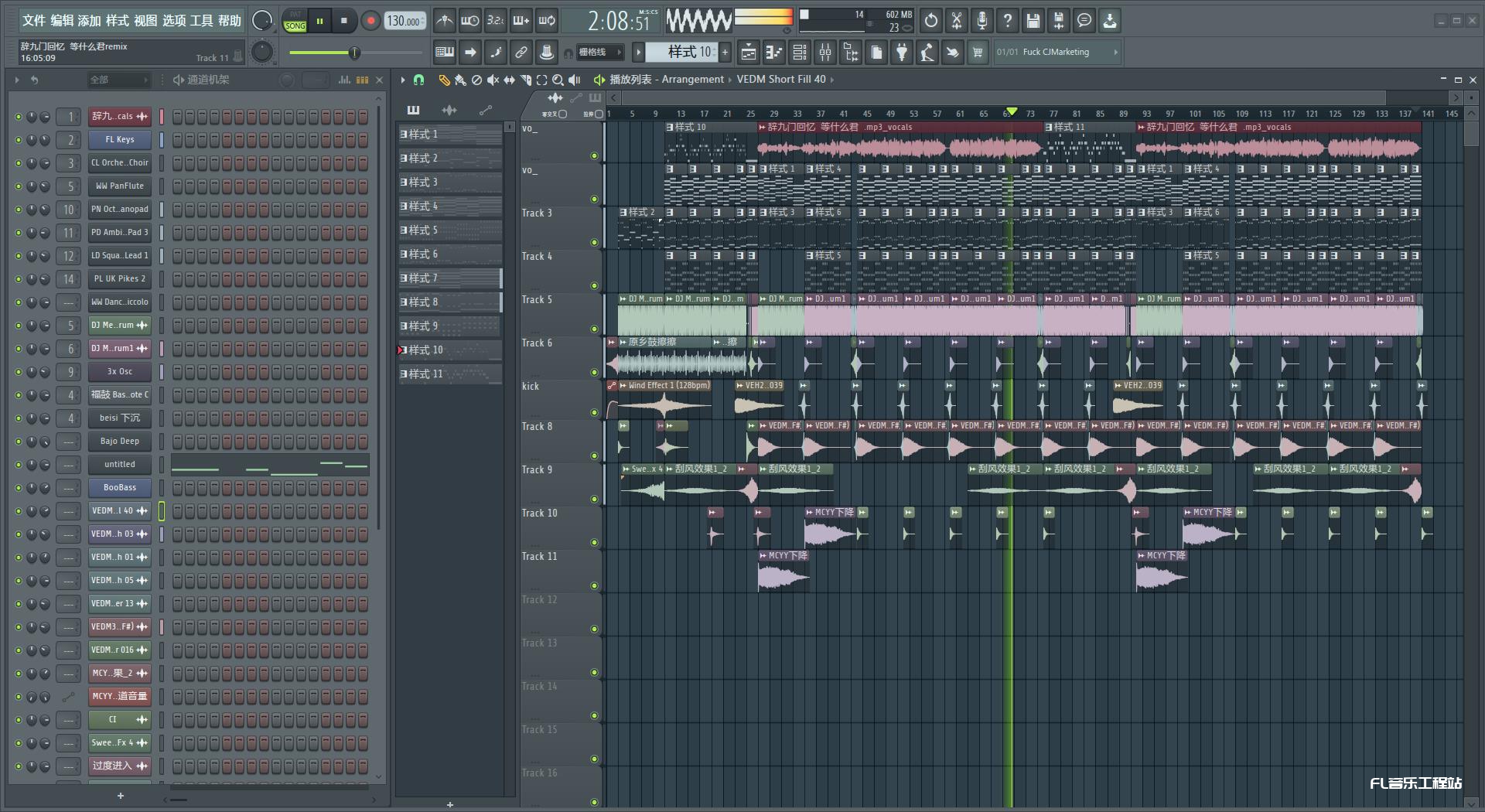Open the playlist options menu arrow
Screen dimensions: 1485x812
402,80
